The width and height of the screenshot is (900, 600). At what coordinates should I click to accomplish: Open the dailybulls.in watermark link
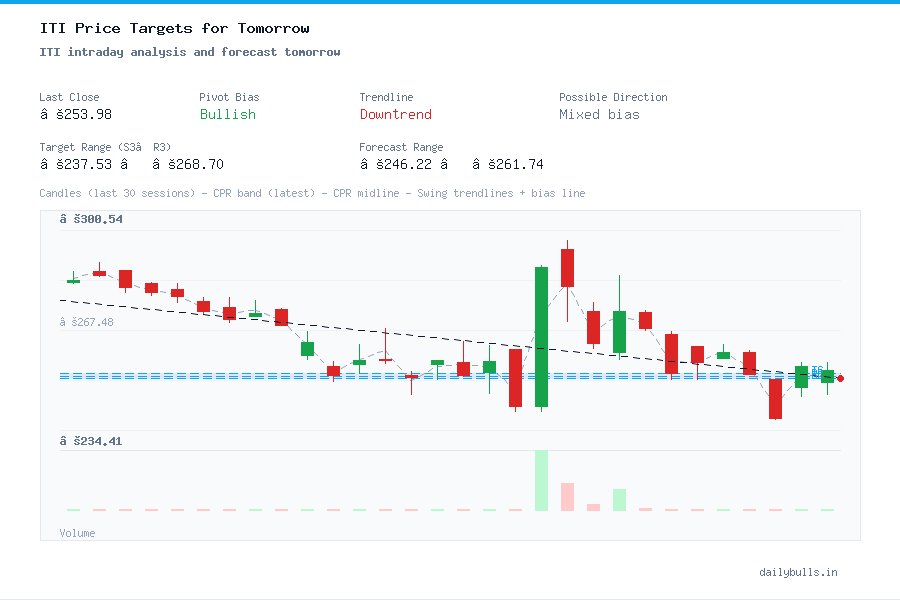[799, 572]
